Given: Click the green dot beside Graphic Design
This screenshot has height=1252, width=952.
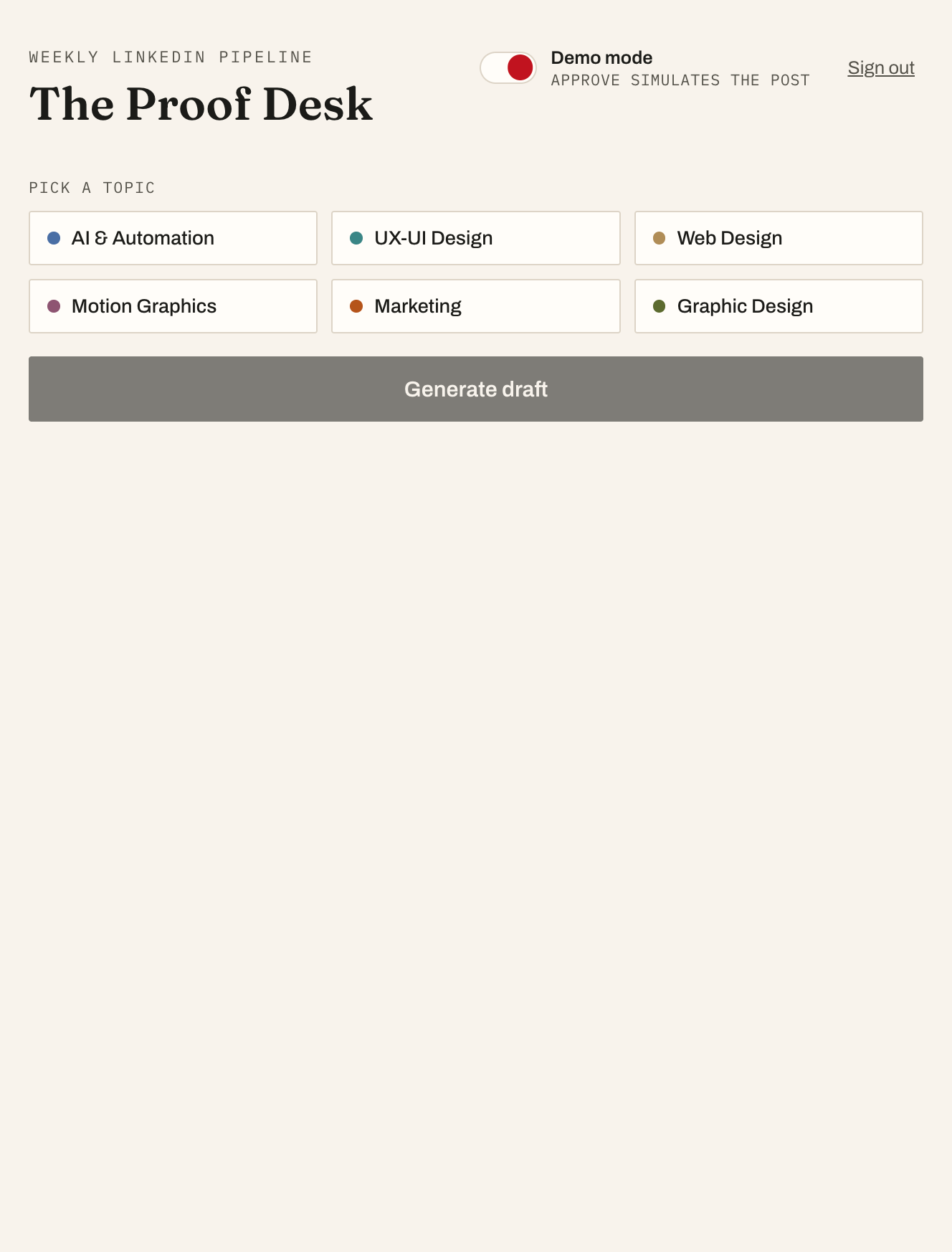Looking at the screenshot, I should 660,306.
